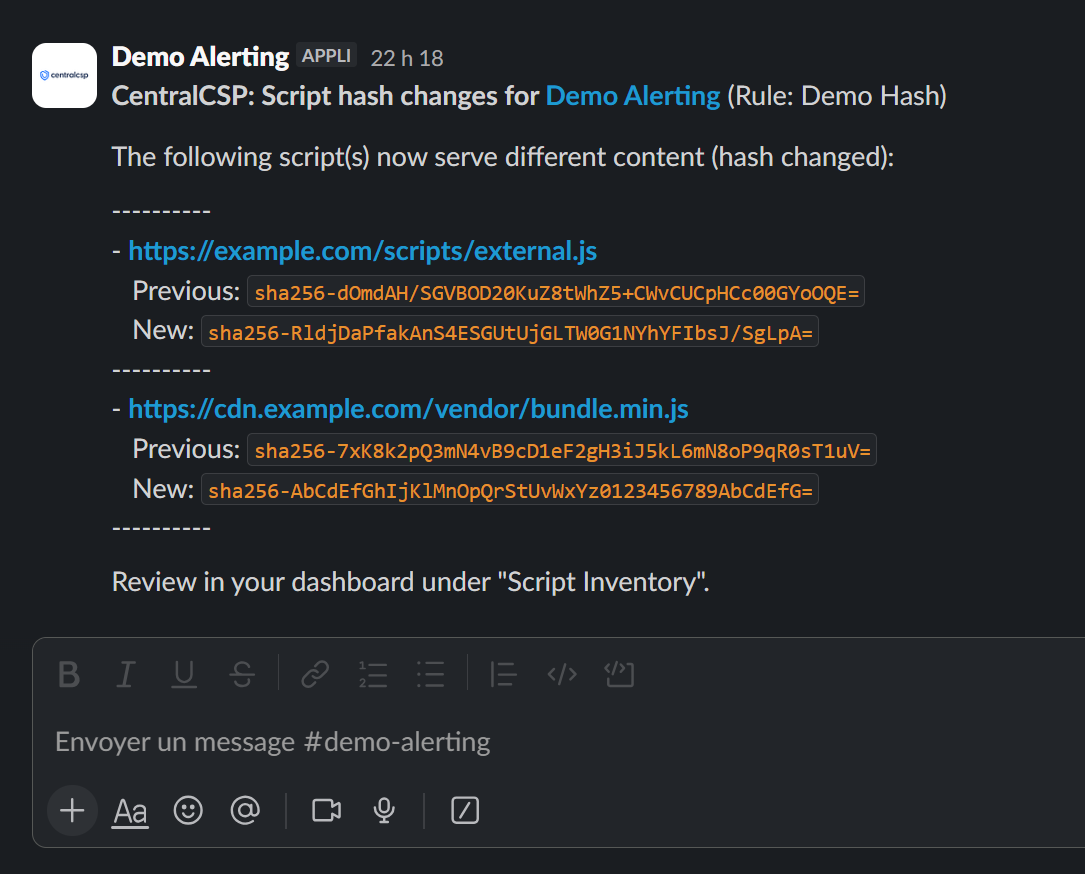Apply blockquote formatting
This screenshot has height=874, width=1085.
pos(503,675)
